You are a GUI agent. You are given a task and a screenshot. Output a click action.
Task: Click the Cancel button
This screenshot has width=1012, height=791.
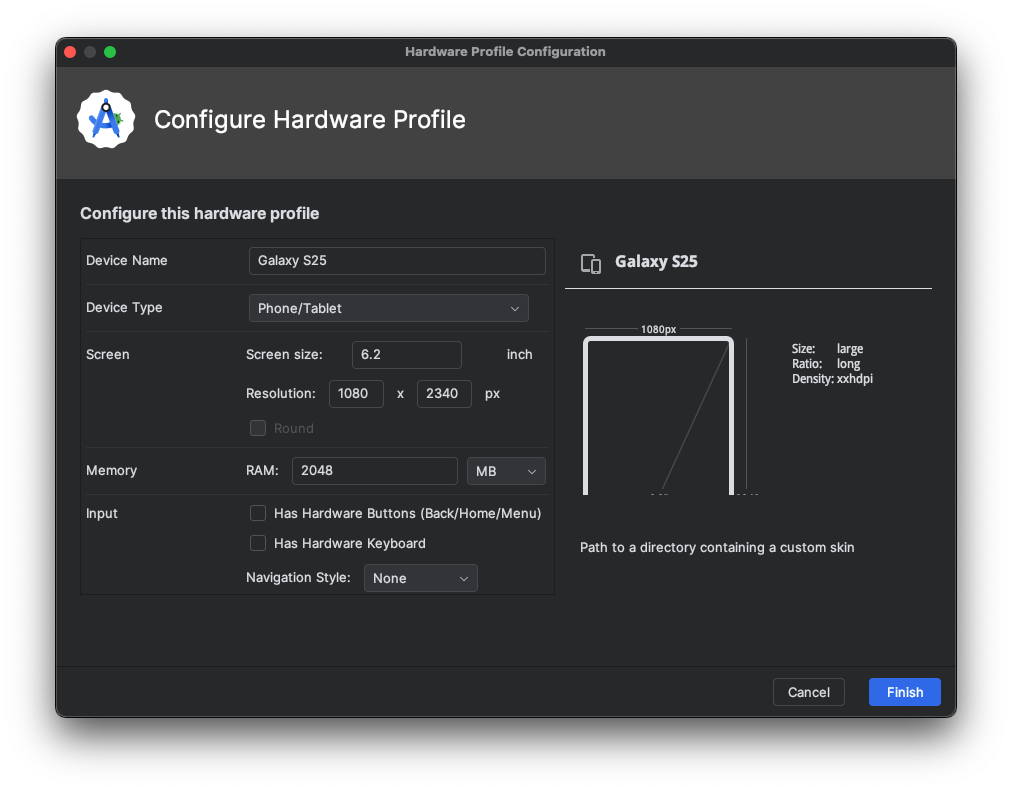pyautogui.click(x=809, y=692)
